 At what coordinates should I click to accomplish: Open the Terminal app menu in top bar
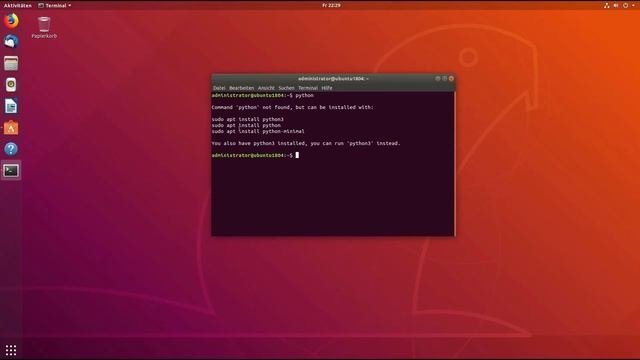coord(55,5)
